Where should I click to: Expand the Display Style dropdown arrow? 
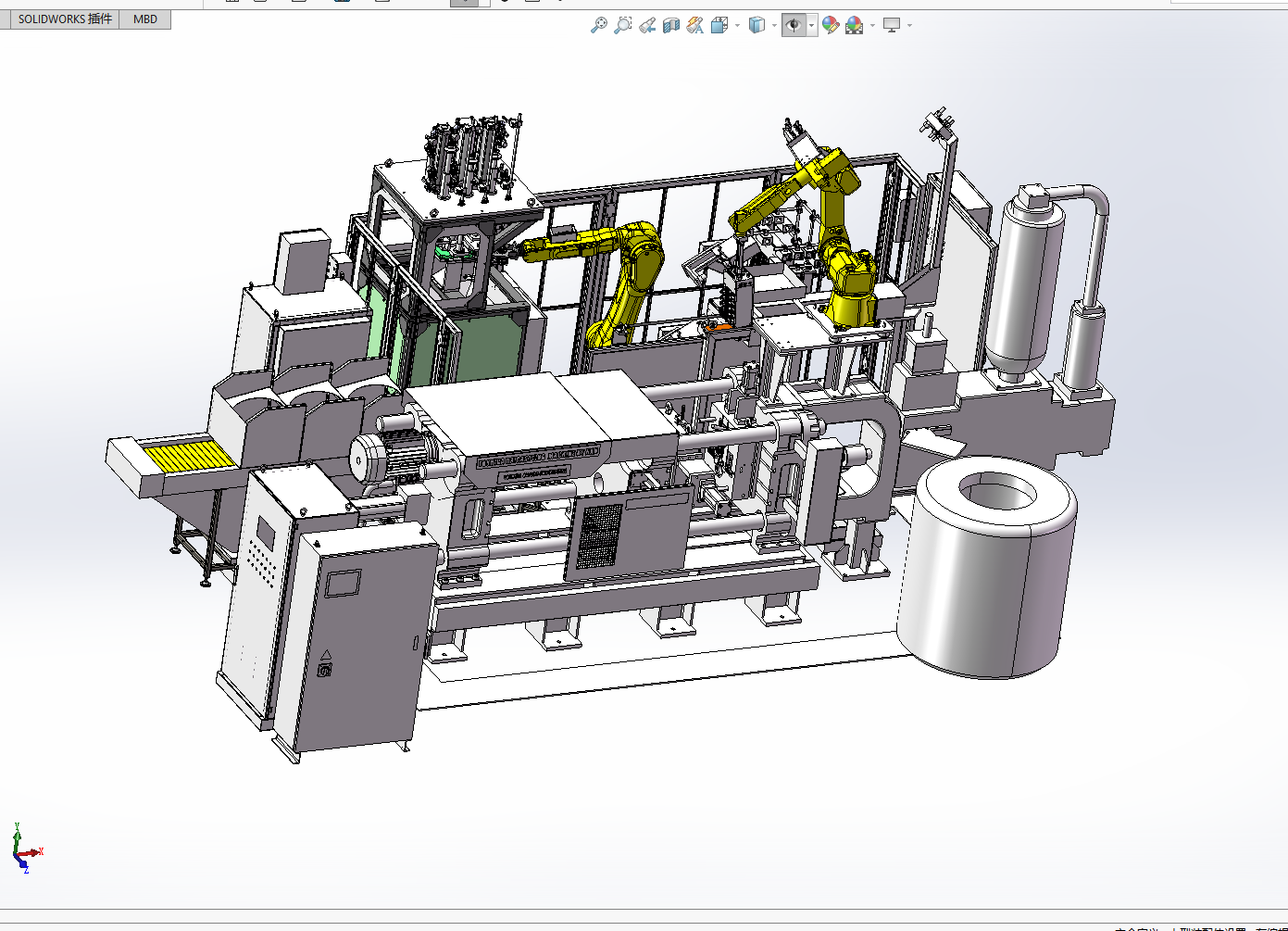coord(774,25)
